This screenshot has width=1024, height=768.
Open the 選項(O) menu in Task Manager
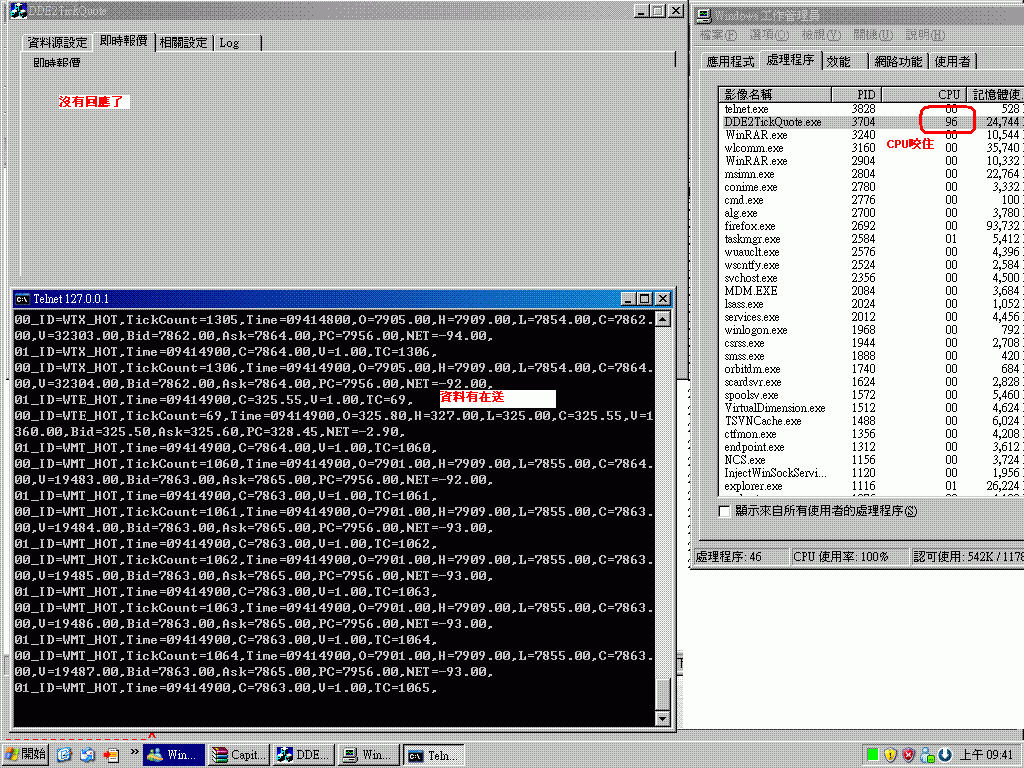(769, 35)
